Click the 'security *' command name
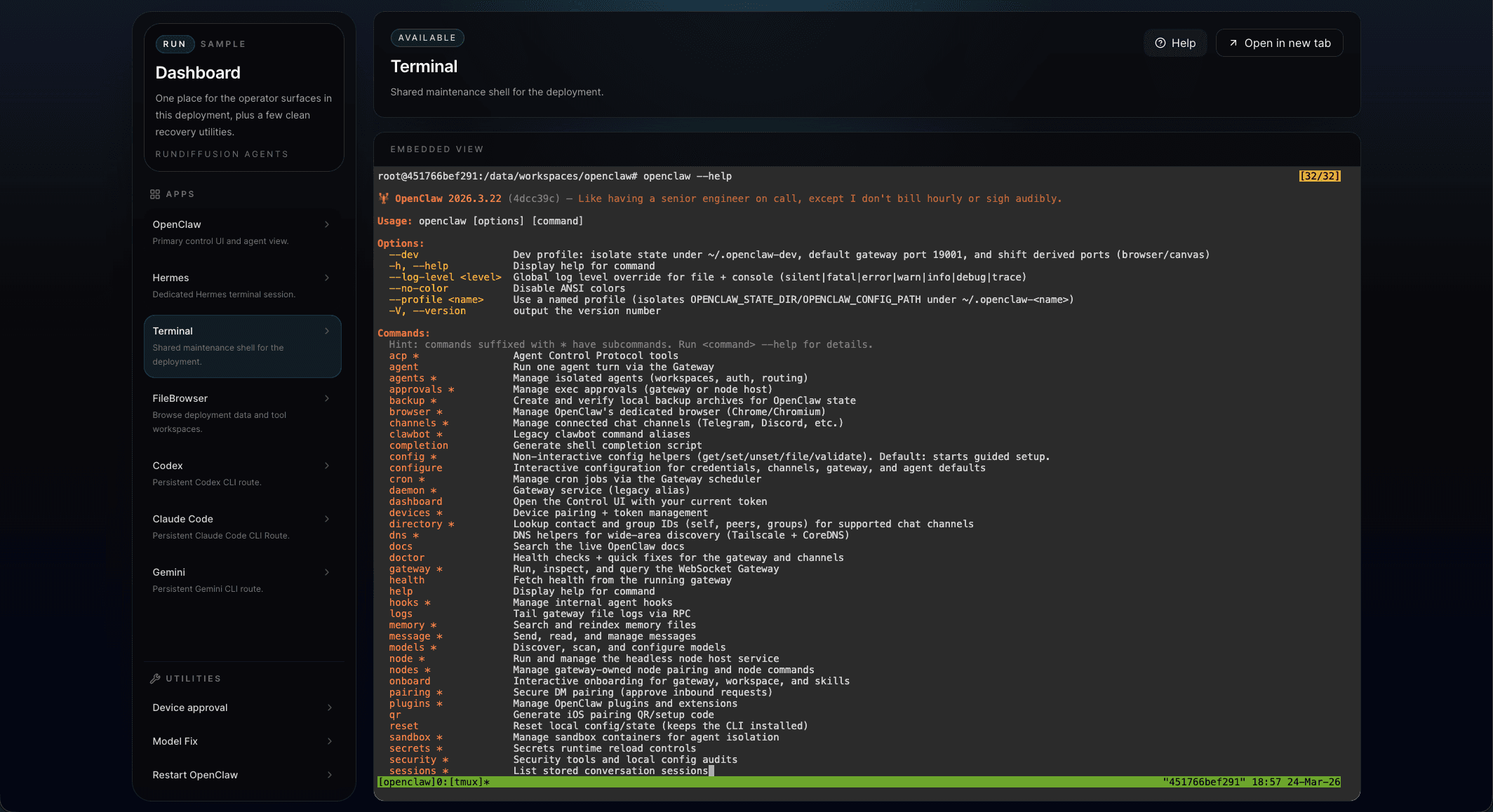The width and height of the screenshot is (1493, 812). (419, 759)
